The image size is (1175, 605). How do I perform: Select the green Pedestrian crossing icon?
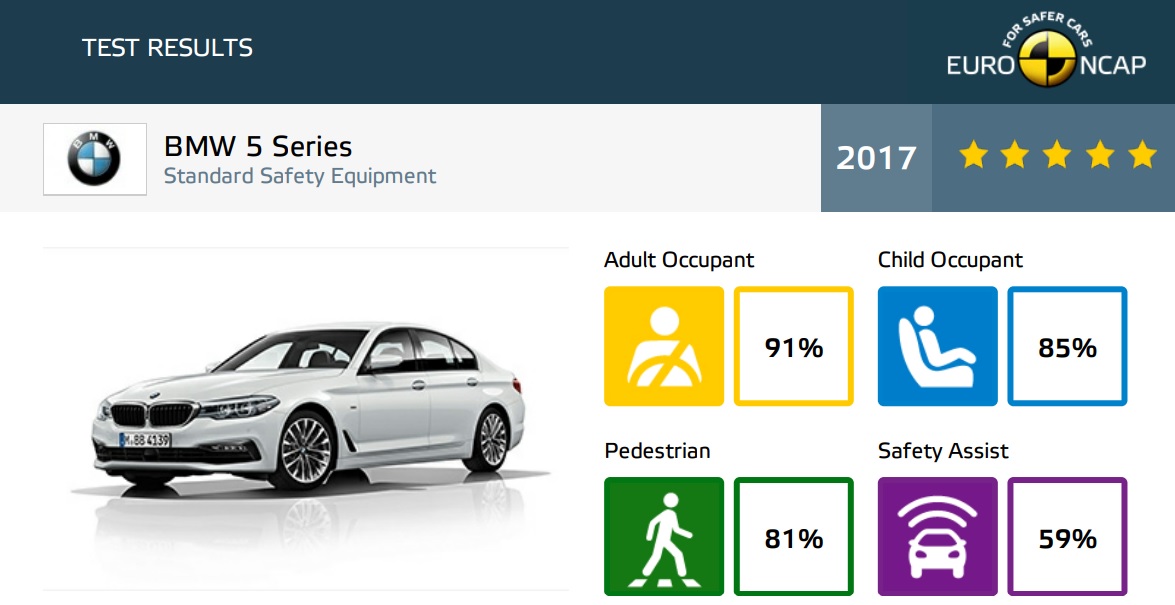coord(664,537)
